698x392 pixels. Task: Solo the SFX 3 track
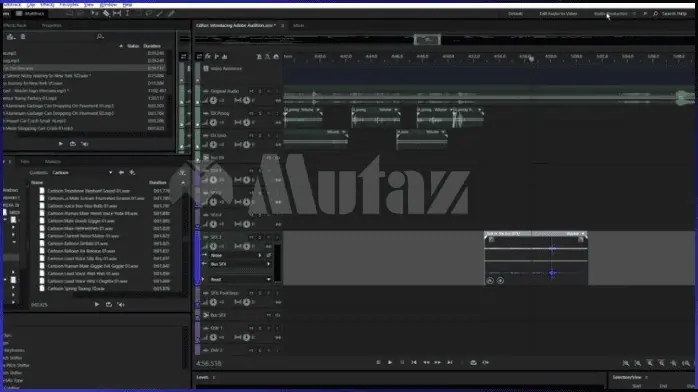tap(260, 237)
